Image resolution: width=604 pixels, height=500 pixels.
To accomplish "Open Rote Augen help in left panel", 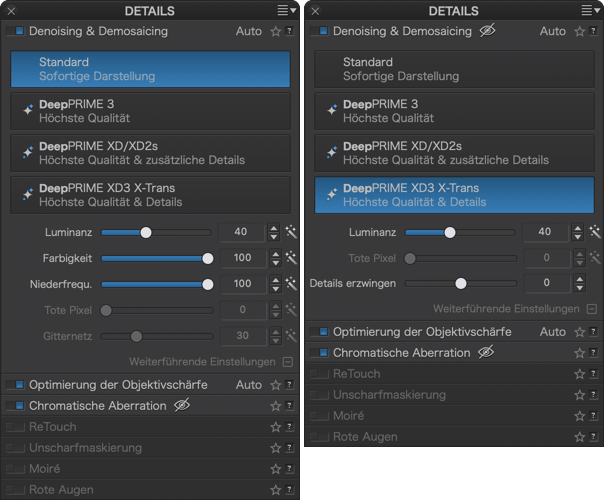I will tap(289, 489).
